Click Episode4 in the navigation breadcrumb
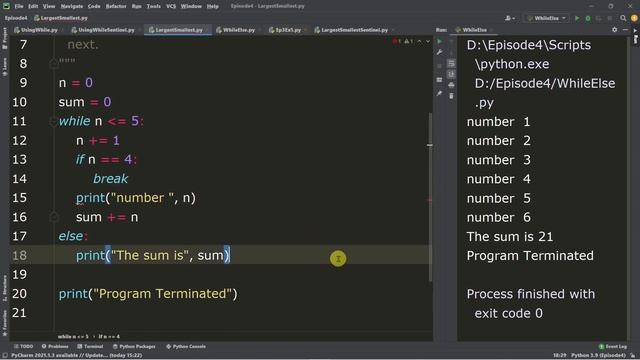Viewport: 640px width, 360px height. coord(16,18)
